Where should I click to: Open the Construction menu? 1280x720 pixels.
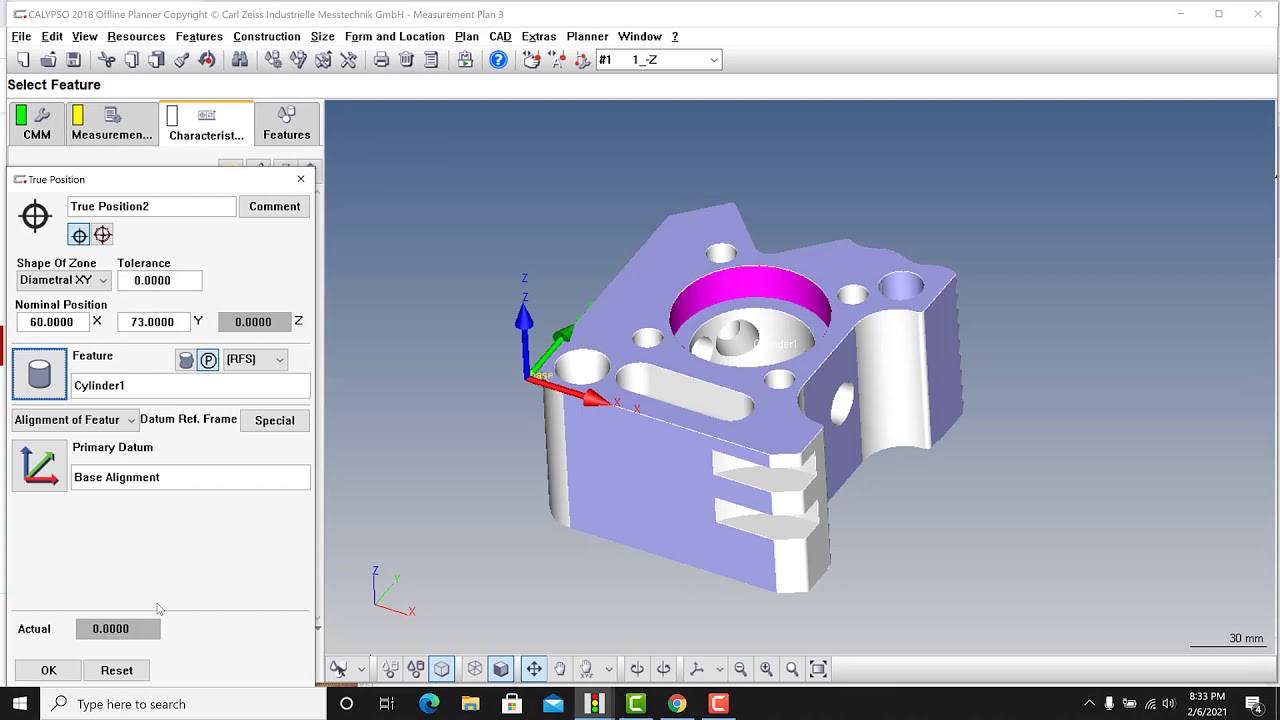(x=267, y=37)
